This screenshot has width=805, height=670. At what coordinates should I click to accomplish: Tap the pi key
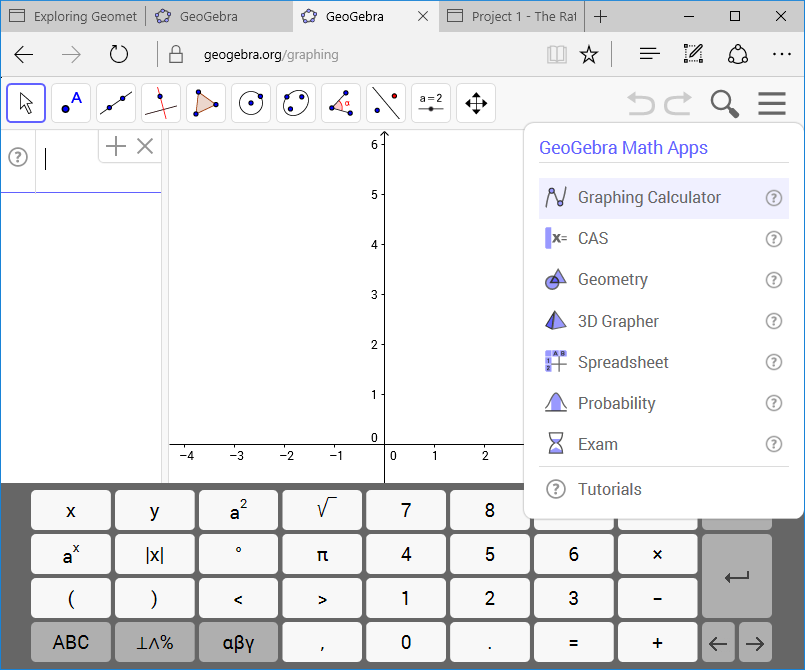pyautogui.click(x=322, y=554)
